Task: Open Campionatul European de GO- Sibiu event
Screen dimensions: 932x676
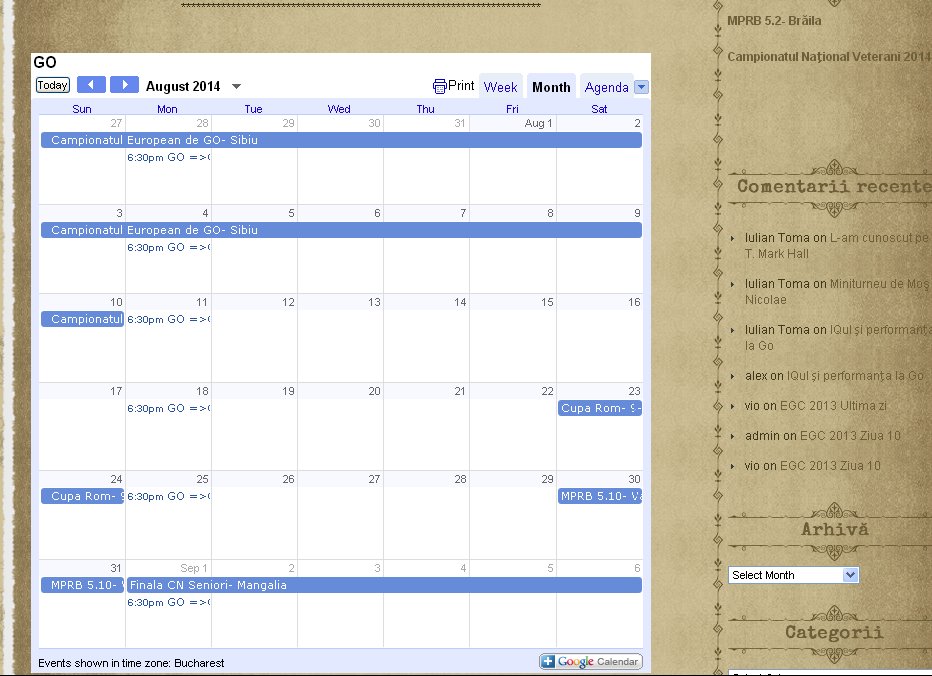Action: 341,140
